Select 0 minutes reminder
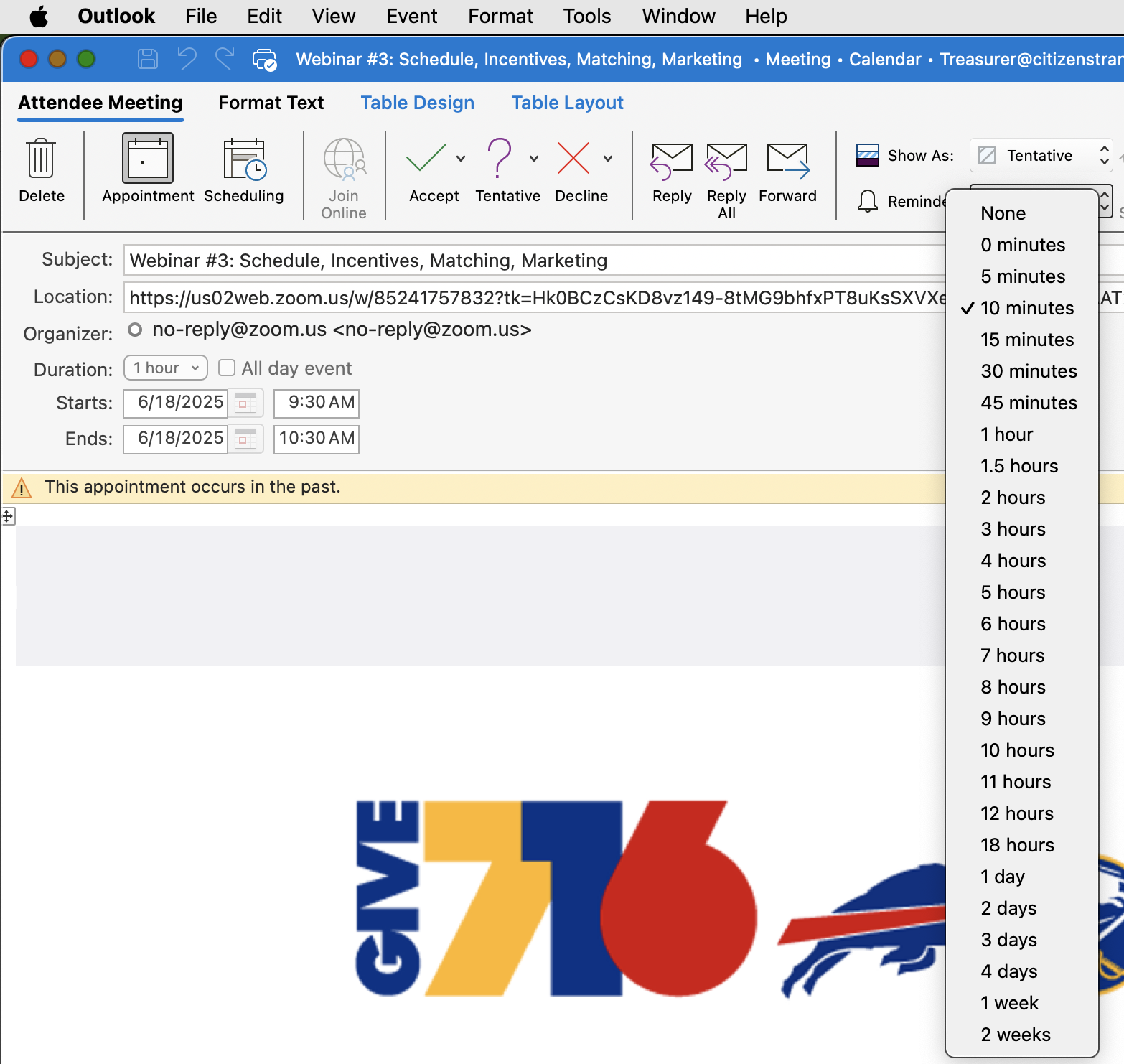The width and height of the screenshot is (1124, 1064). 1022,245
